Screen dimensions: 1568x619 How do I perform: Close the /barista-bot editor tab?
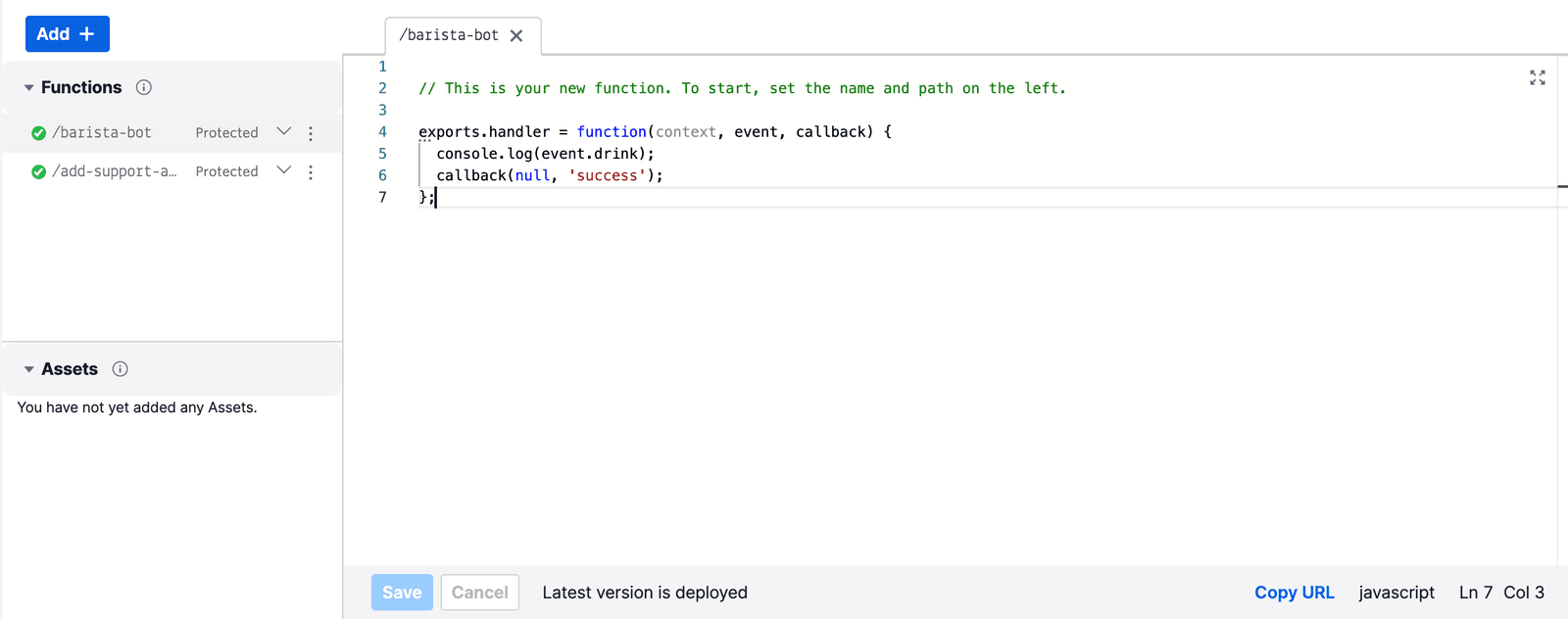pyautogui.click(x=516, y=35)
